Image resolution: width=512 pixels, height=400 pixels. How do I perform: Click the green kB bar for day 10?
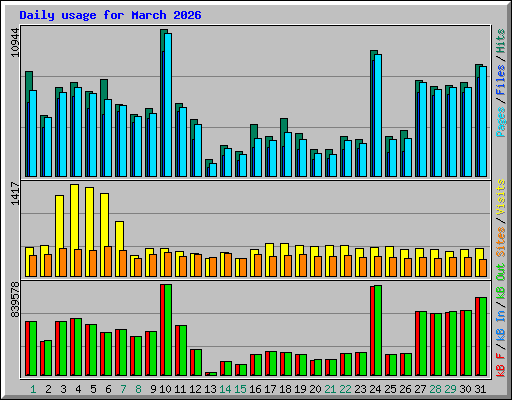[168, 330]
